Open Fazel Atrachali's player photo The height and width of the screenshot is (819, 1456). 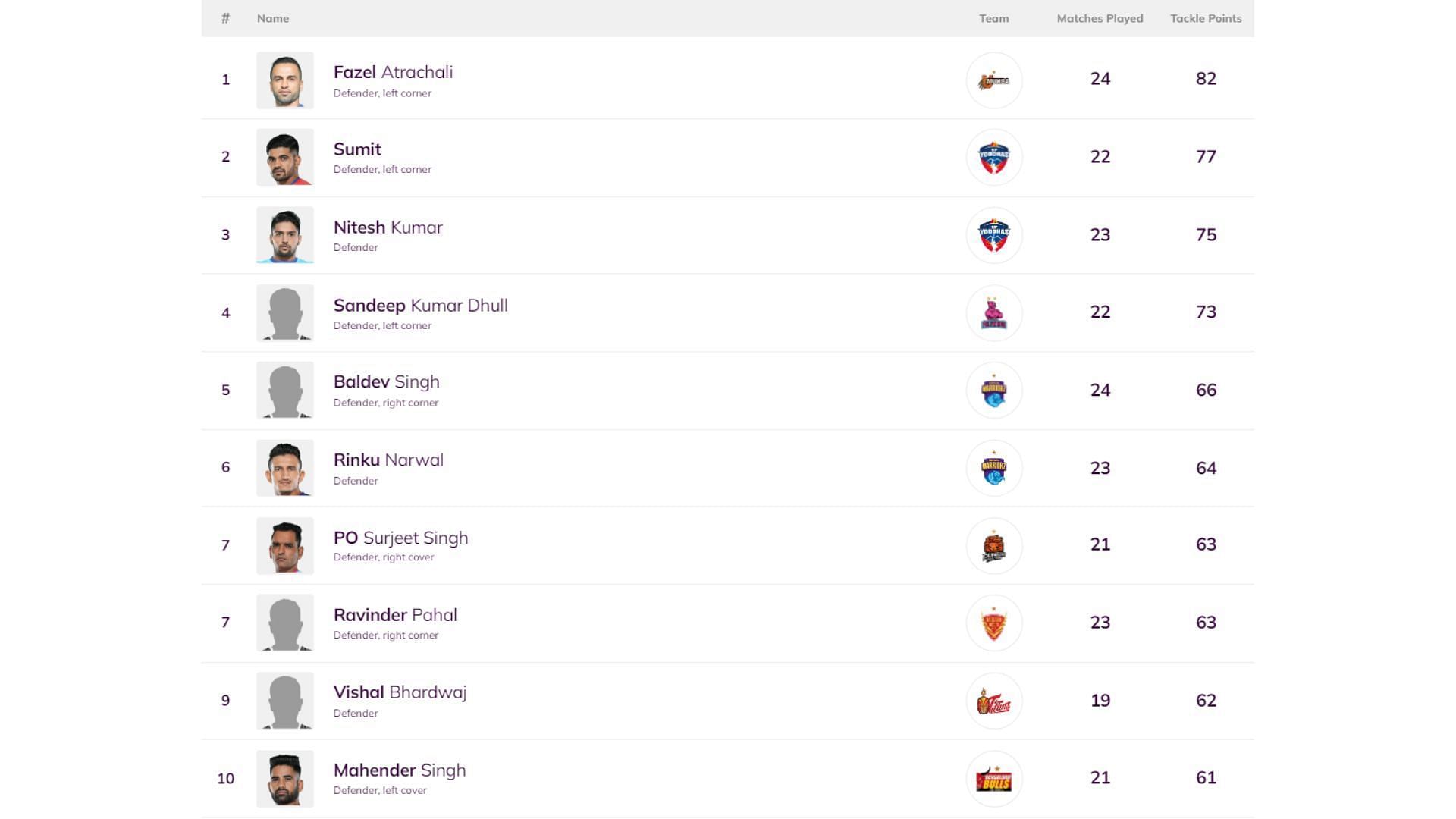[285, 80]
